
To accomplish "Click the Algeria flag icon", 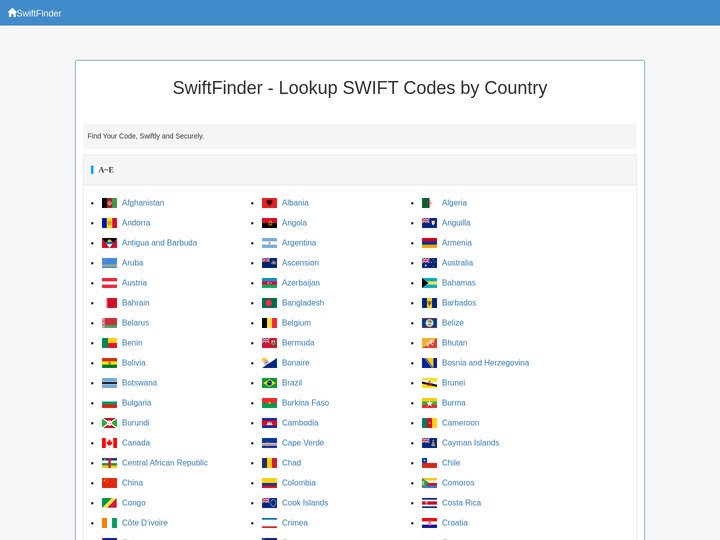I will pyautogui.click(x=429, y=203).
